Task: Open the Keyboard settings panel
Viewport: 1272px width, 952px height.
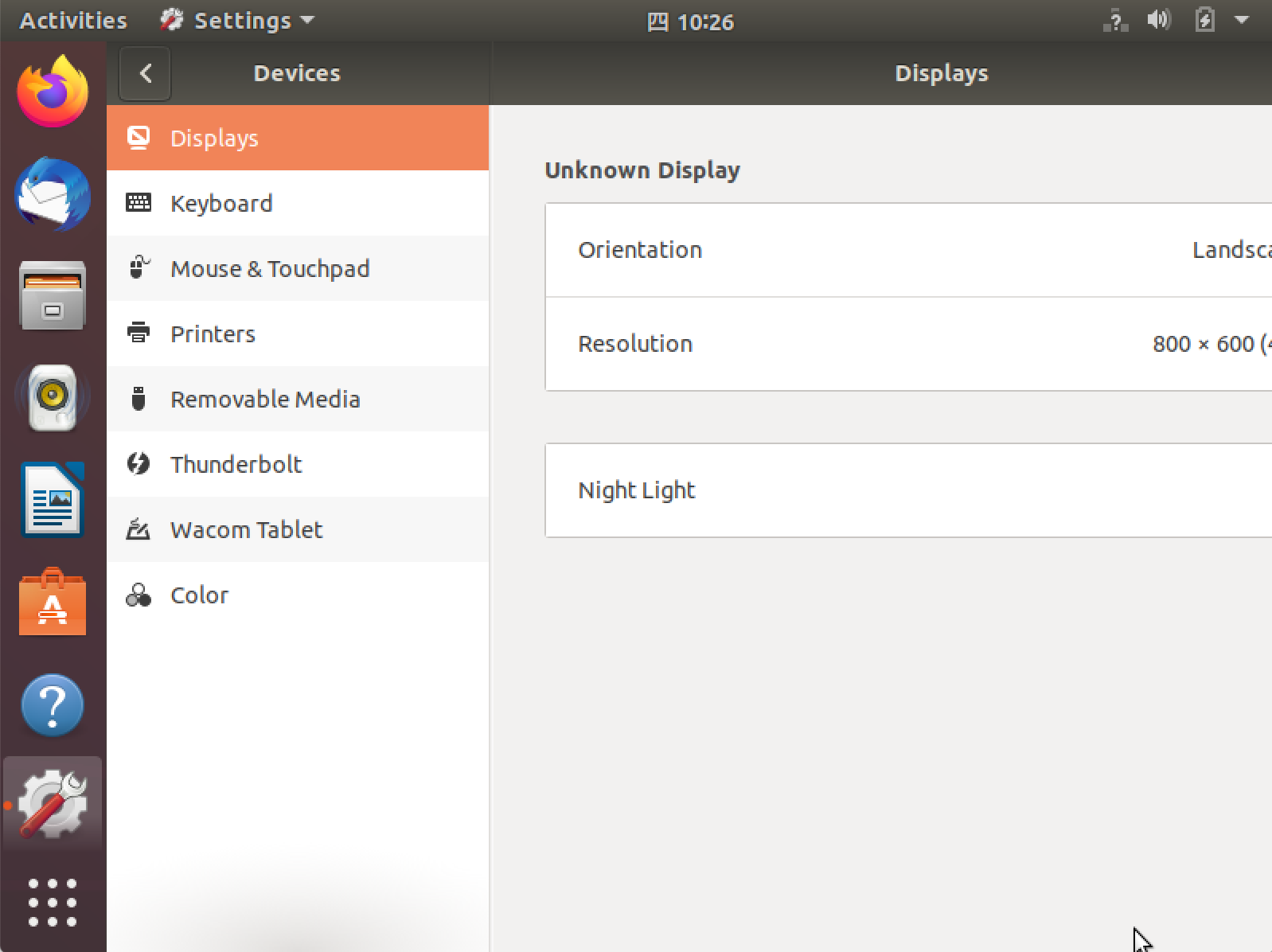Action: pyautogui.click(x=298, y=203)
